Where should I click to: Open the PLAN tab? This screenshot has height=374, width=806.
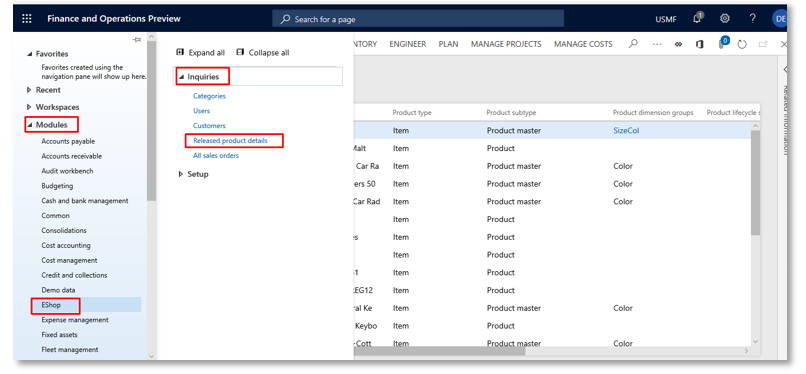click(x=448, y=44)
